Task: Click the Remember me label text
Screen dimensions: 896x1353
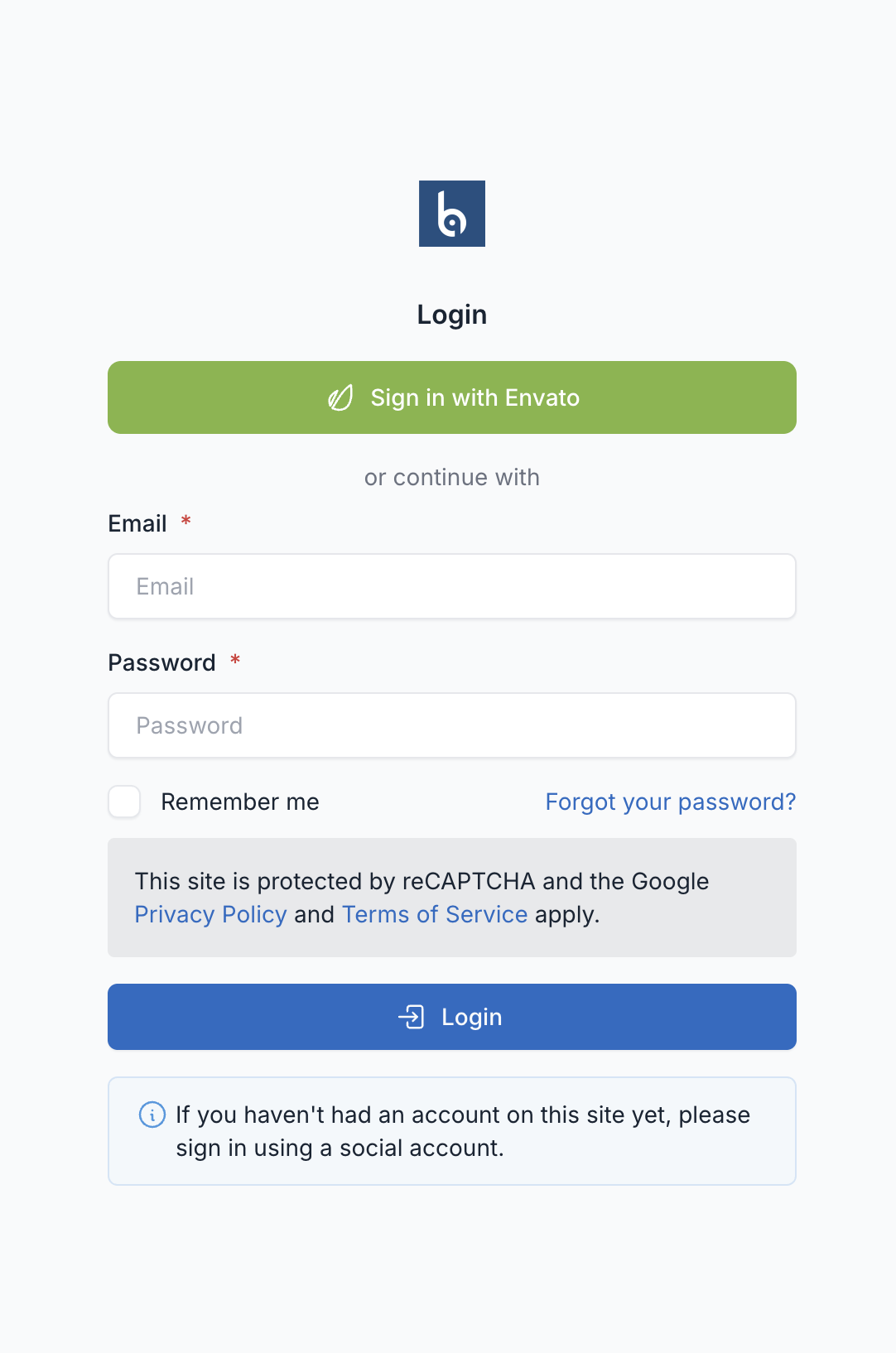Action: pyautogui.click(x=240, y=802)
